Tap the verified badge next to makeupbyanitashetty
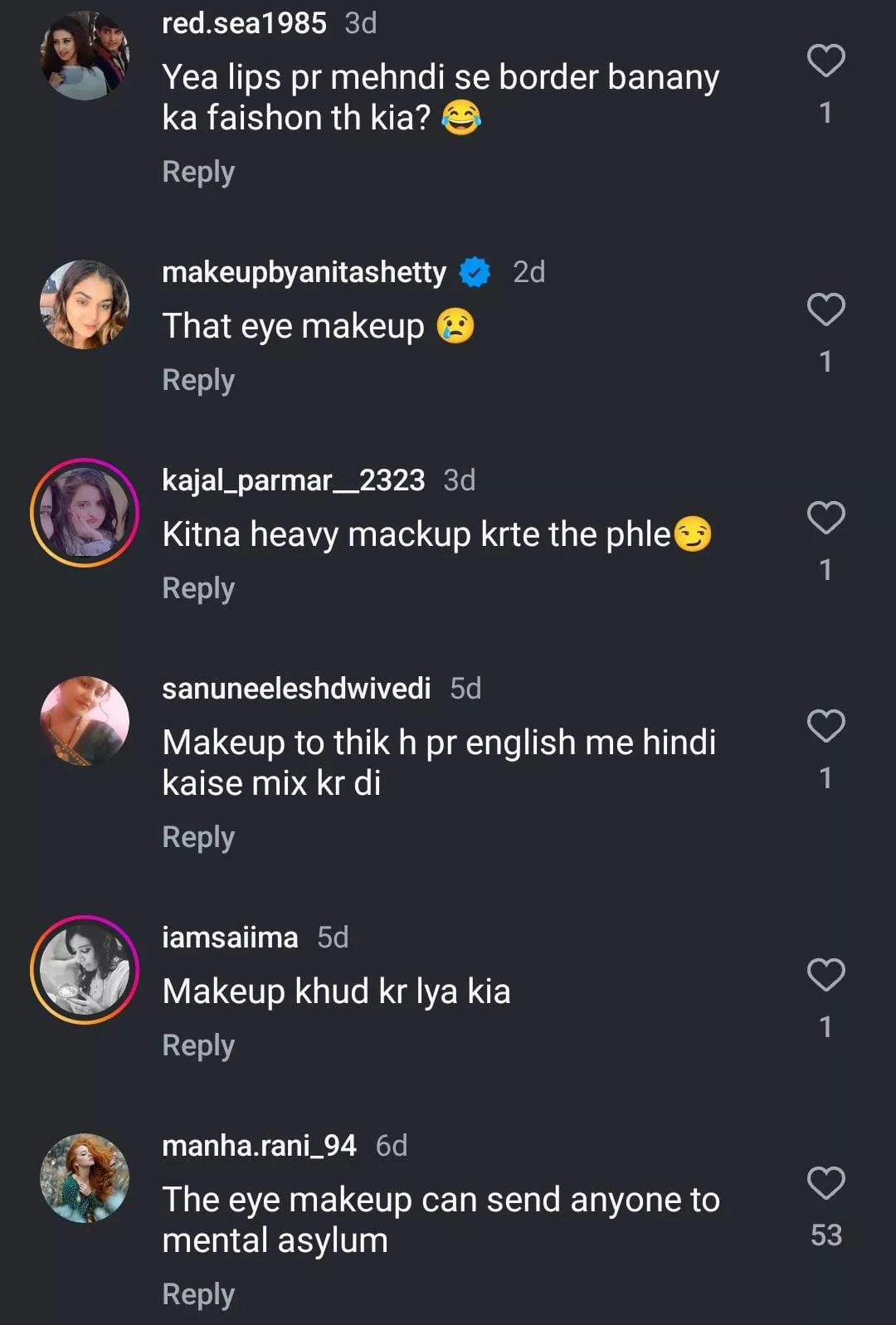Viewport: 896px width, 1325px height. click(475, 272)
